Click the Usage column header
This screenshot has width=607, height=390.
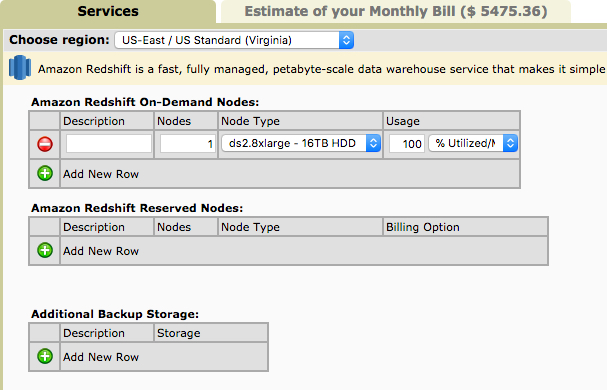click(x=403, y=121)
